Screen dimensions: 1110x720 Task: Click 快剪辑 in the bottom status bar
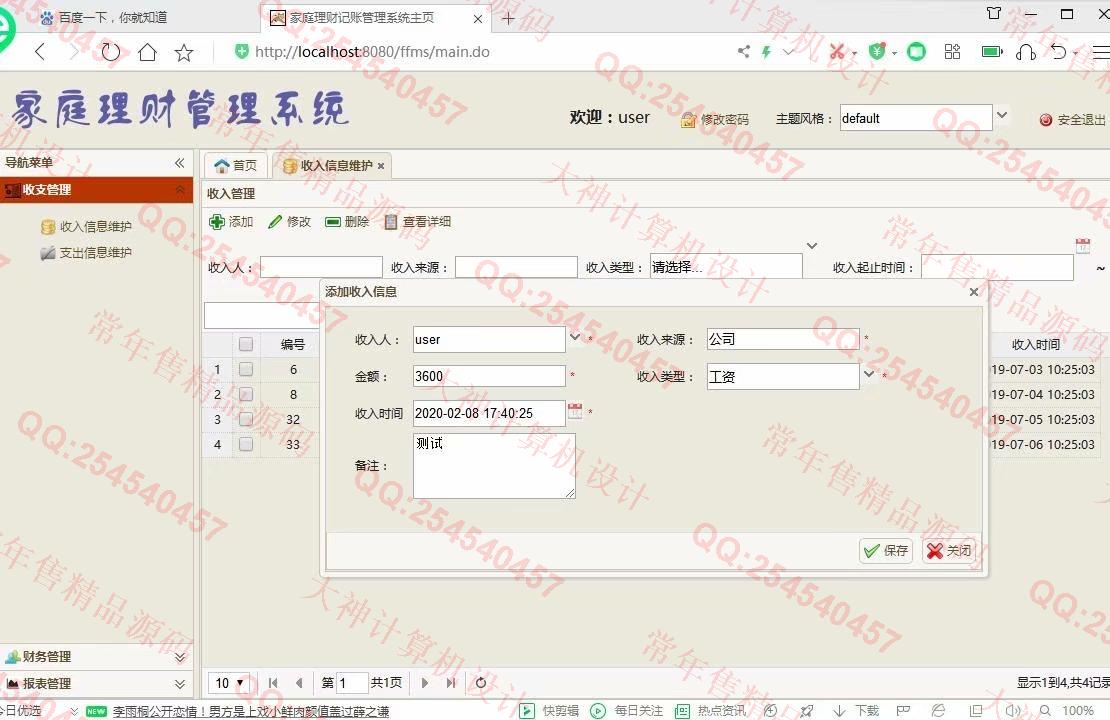click(549, 710)
